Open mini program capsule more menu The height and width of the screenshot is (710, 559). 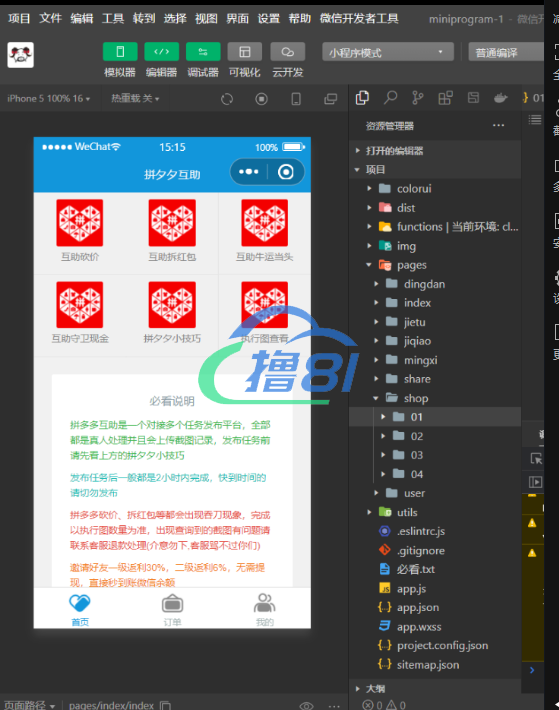(248, 172)
